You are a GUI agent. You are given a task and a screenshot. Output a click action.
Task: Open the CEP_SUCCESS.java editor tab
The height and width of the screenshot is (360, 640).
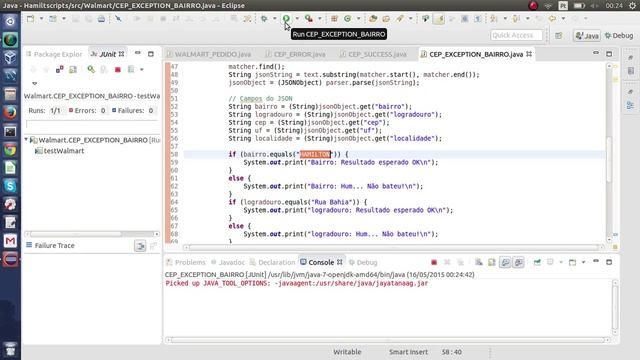coord(373,54)
